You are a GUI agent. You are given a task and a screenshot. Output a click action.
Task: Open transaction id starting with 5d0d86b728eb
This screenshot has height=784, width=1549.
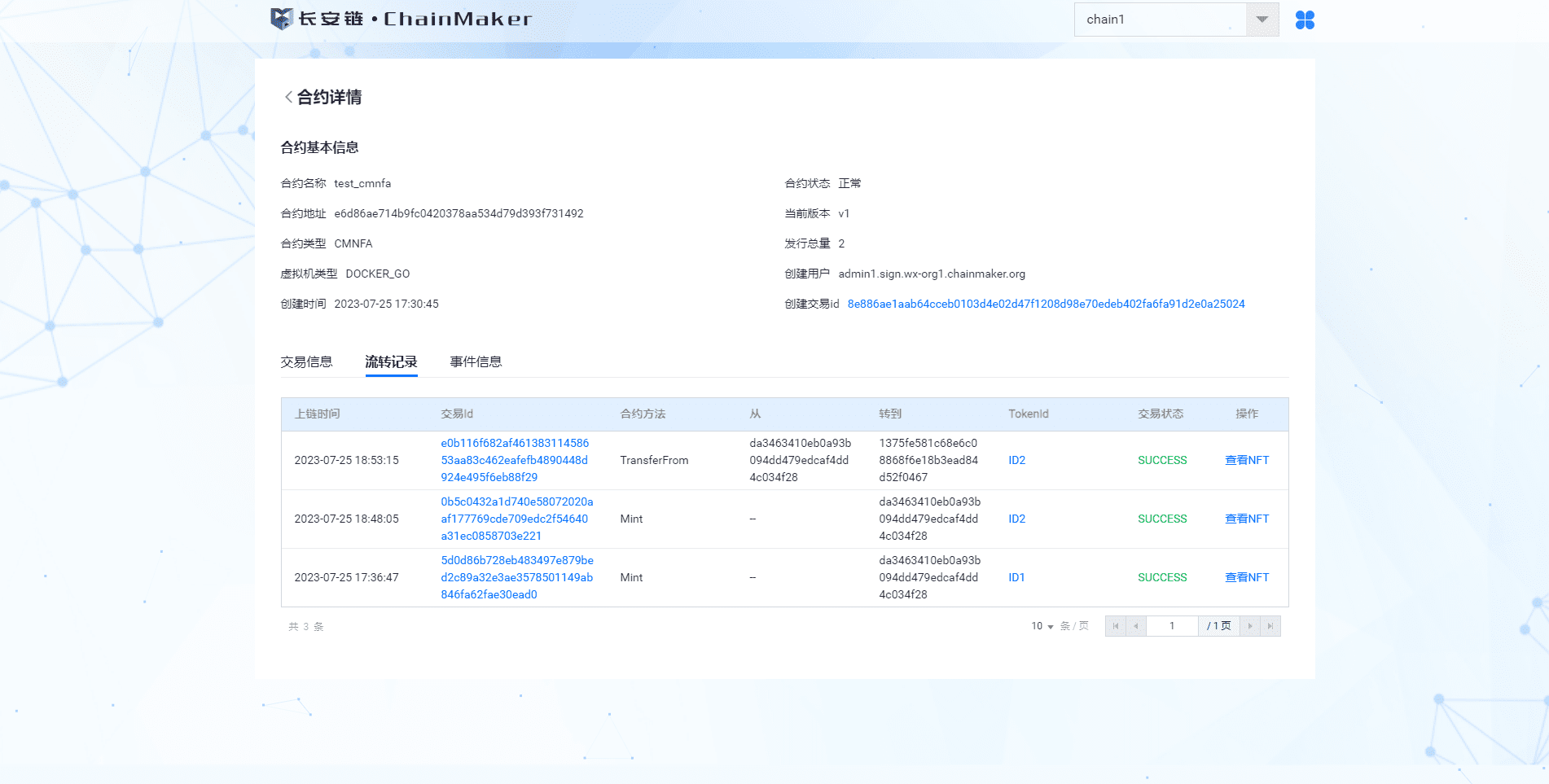click(516, 577)
